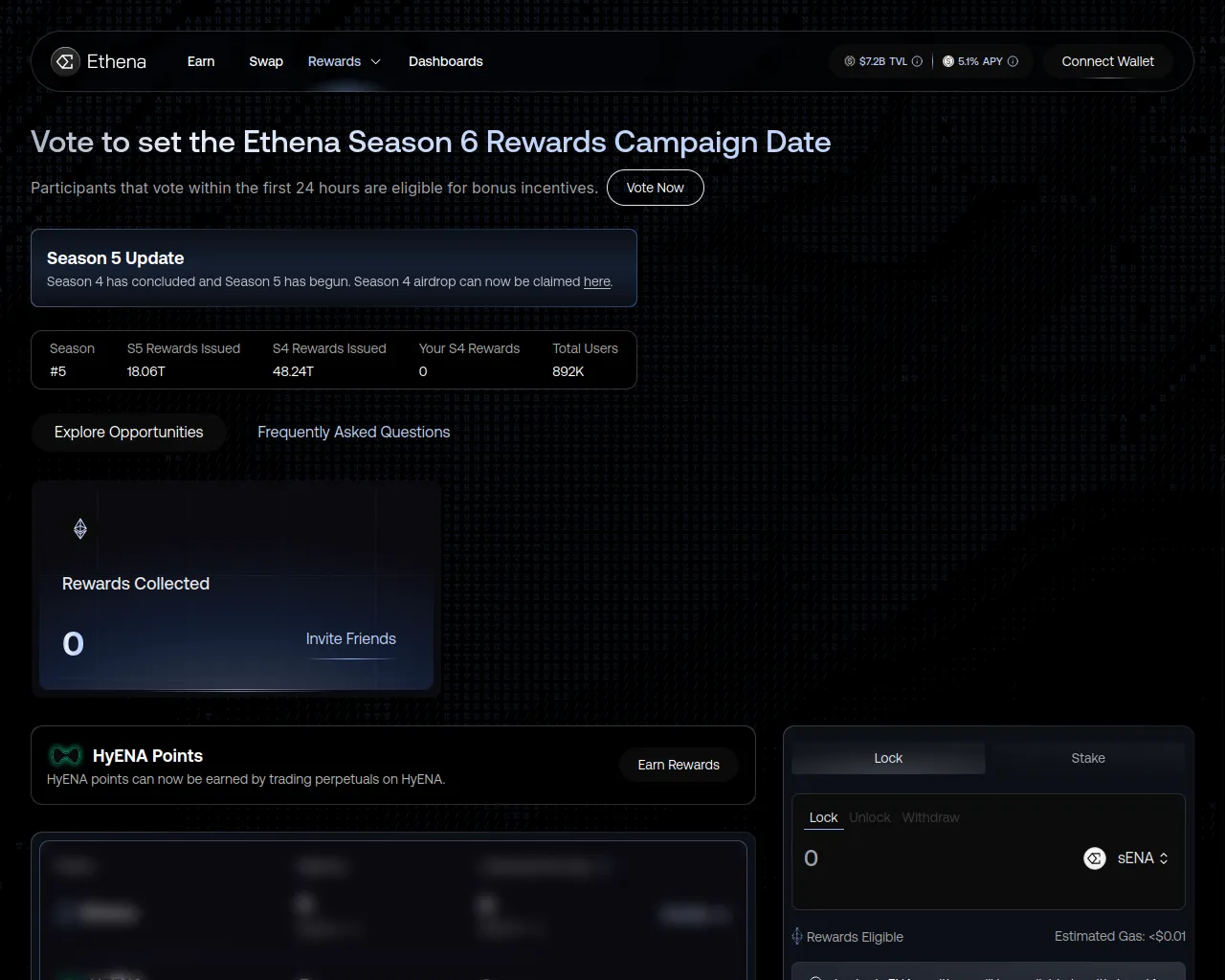Viewport: 1225px width, 980px height.
Task: Click the diamond icon above Rewards Collected
Action: tap(80, 528)
